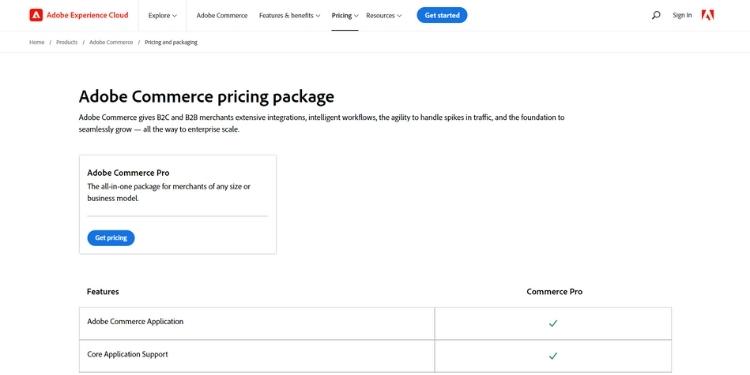Click the red Adobe logo icon beside Sign In
This screenshot has width=750, height=375.
[707, 15]
